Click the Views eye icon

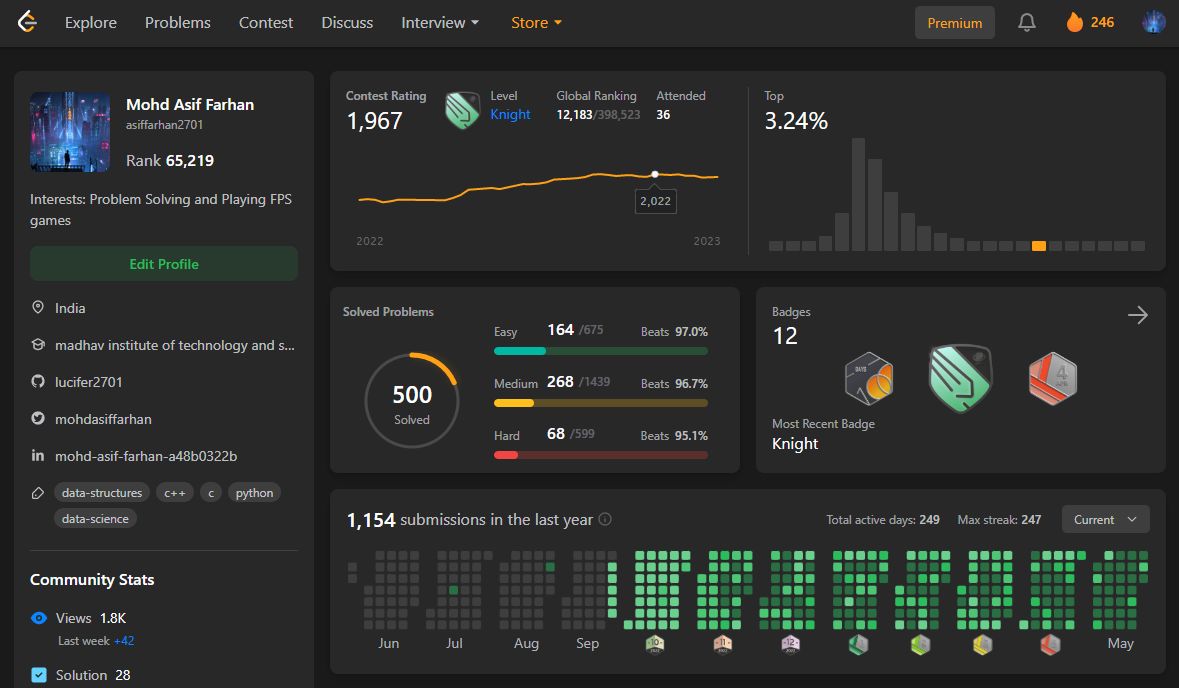[x=38, y=618]
